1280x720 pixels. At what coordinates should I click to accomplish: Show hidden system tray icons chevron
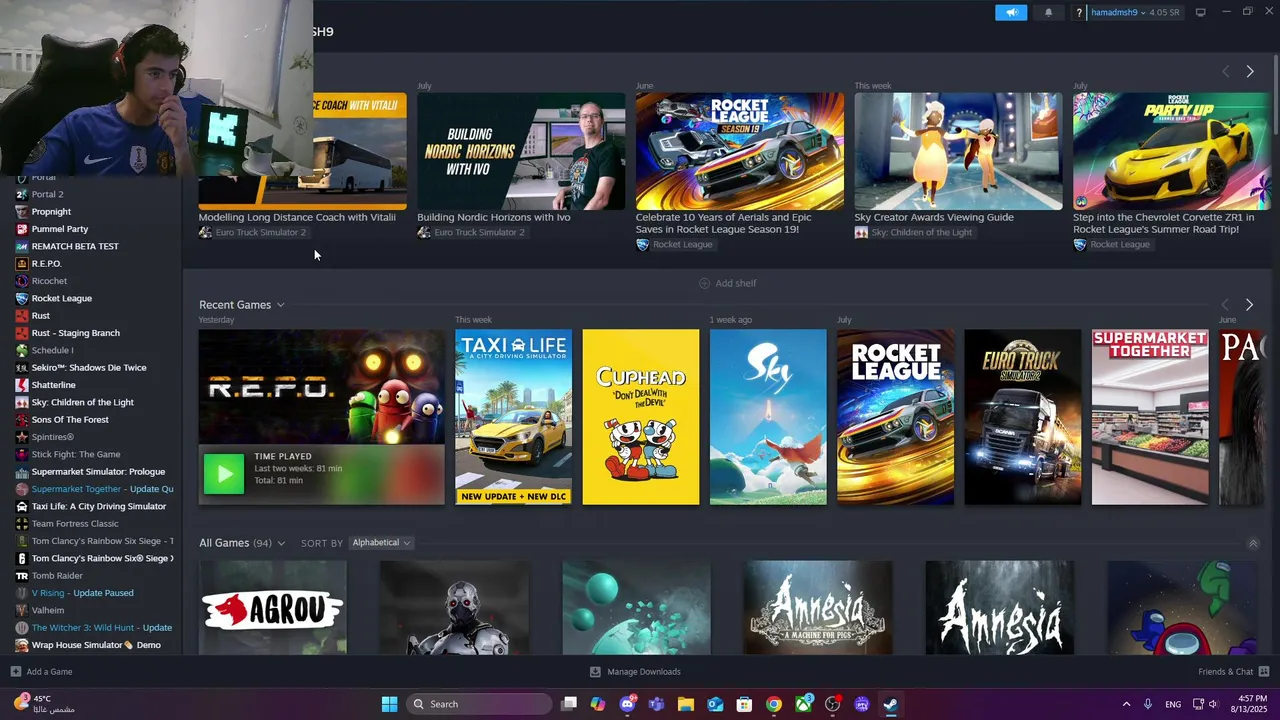click(1126, 704)
